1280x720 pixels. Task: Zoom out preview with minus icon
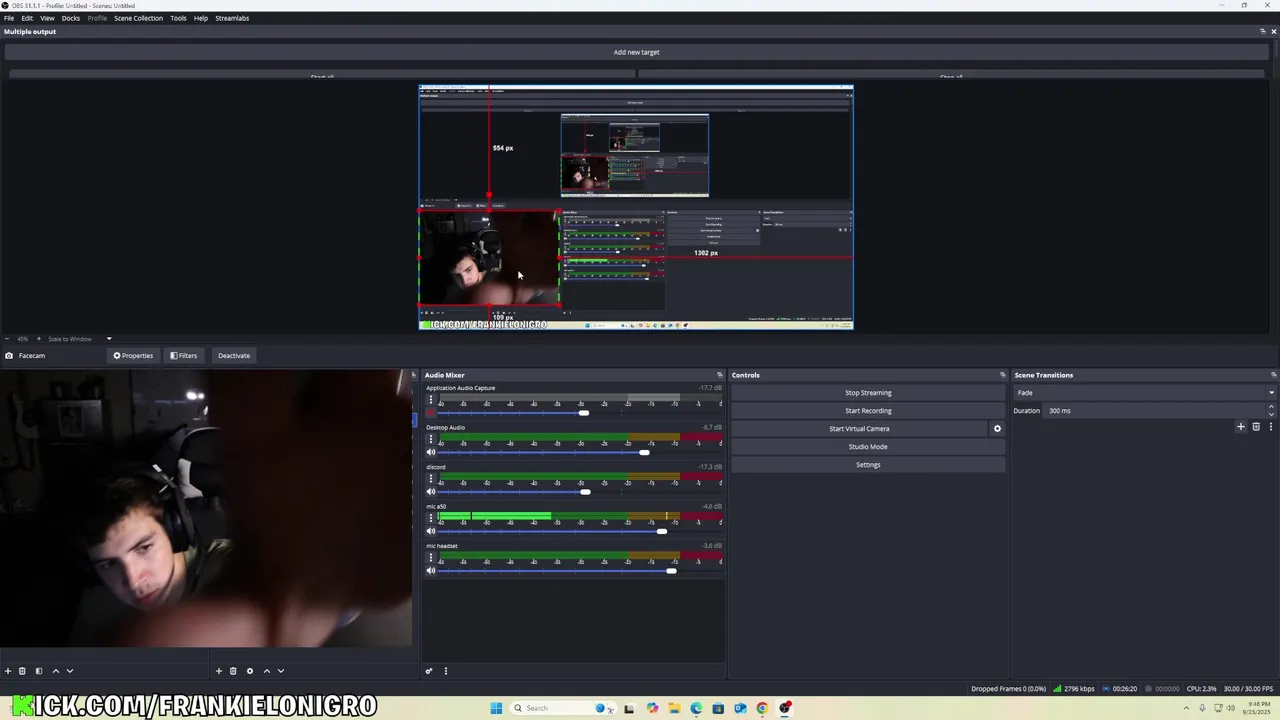point(7,339)
